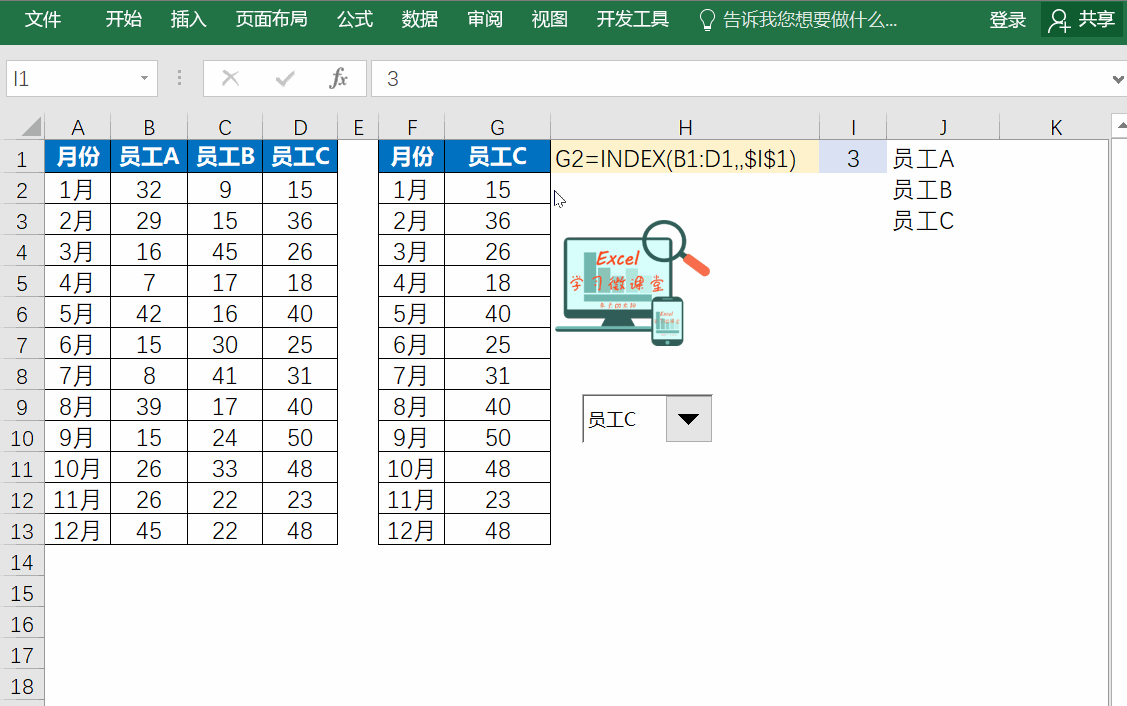Click the Select All corner triangle
Screen dimensions: 1127x706
click(x=30, y=127)
